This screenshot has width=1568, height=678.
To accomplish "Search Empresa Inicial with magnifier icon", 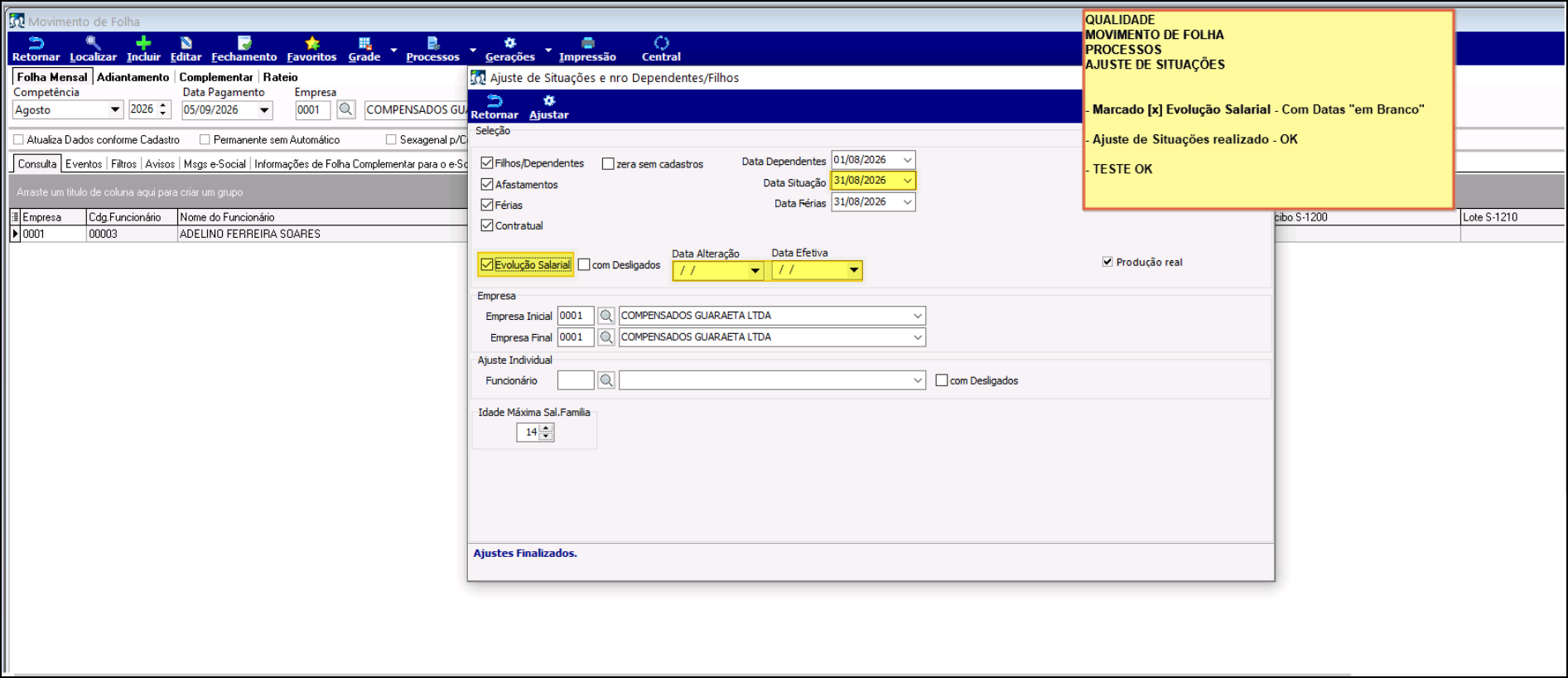I will coord(606,316).
